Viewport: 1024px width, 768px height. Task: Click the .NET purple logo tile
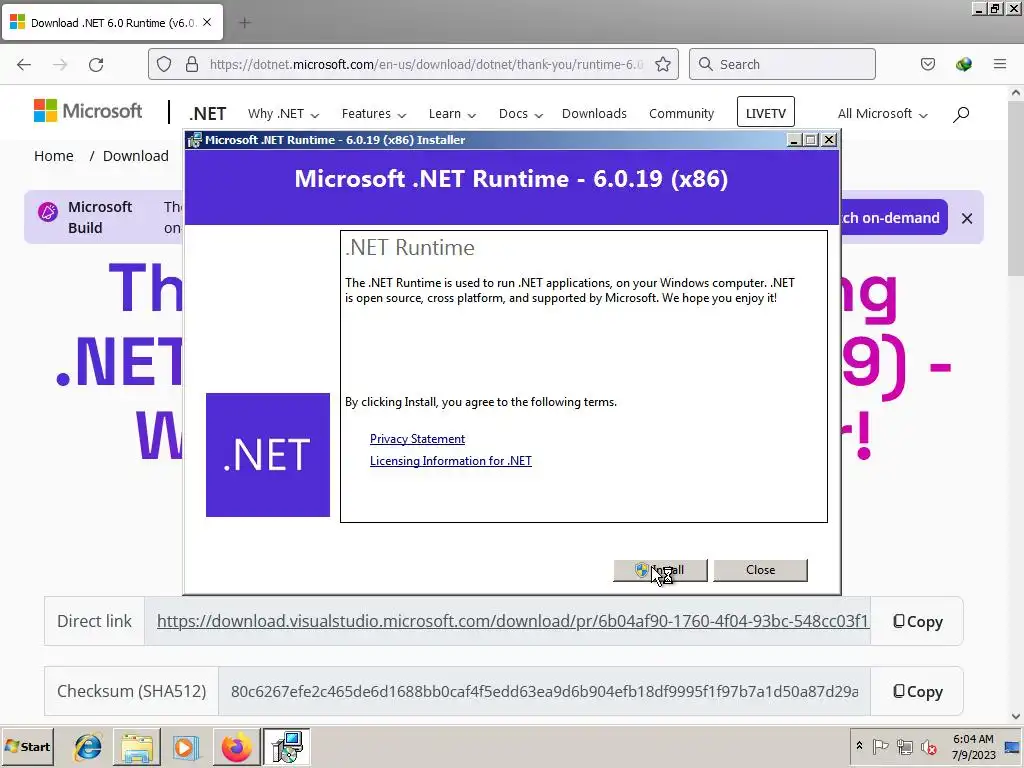tap(268, 455)
